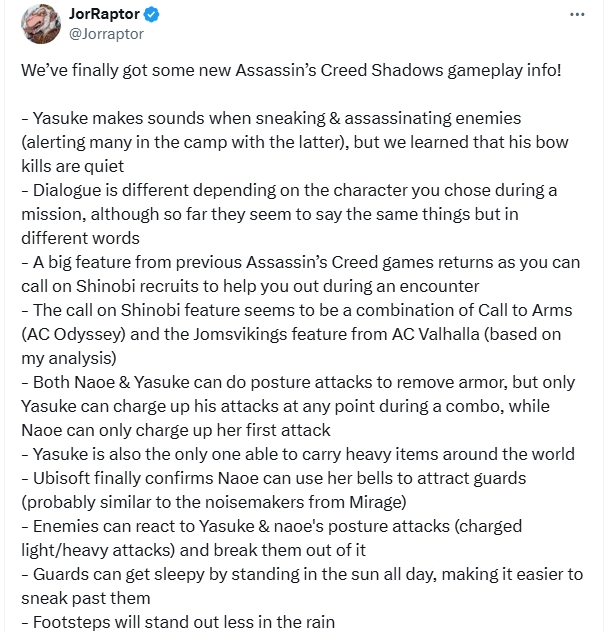The image size is (607, 632).
Task: Click the opening line about new gameplay info
Action: 291,70
